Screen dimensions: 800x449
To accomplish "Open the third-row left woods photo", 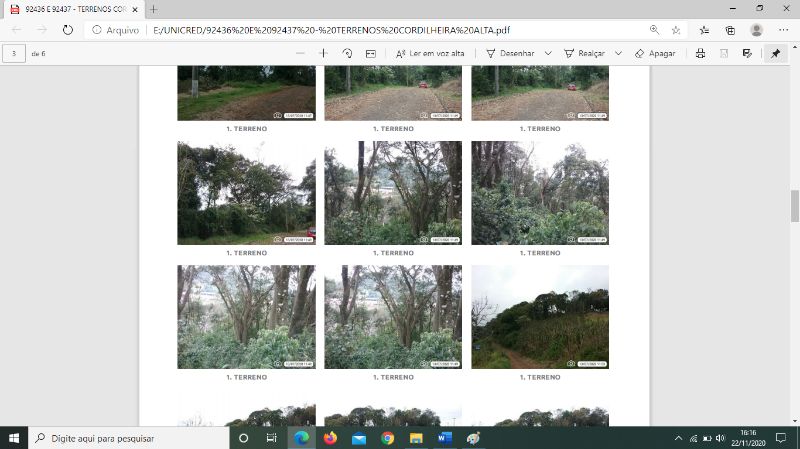I will click(246, 317).
